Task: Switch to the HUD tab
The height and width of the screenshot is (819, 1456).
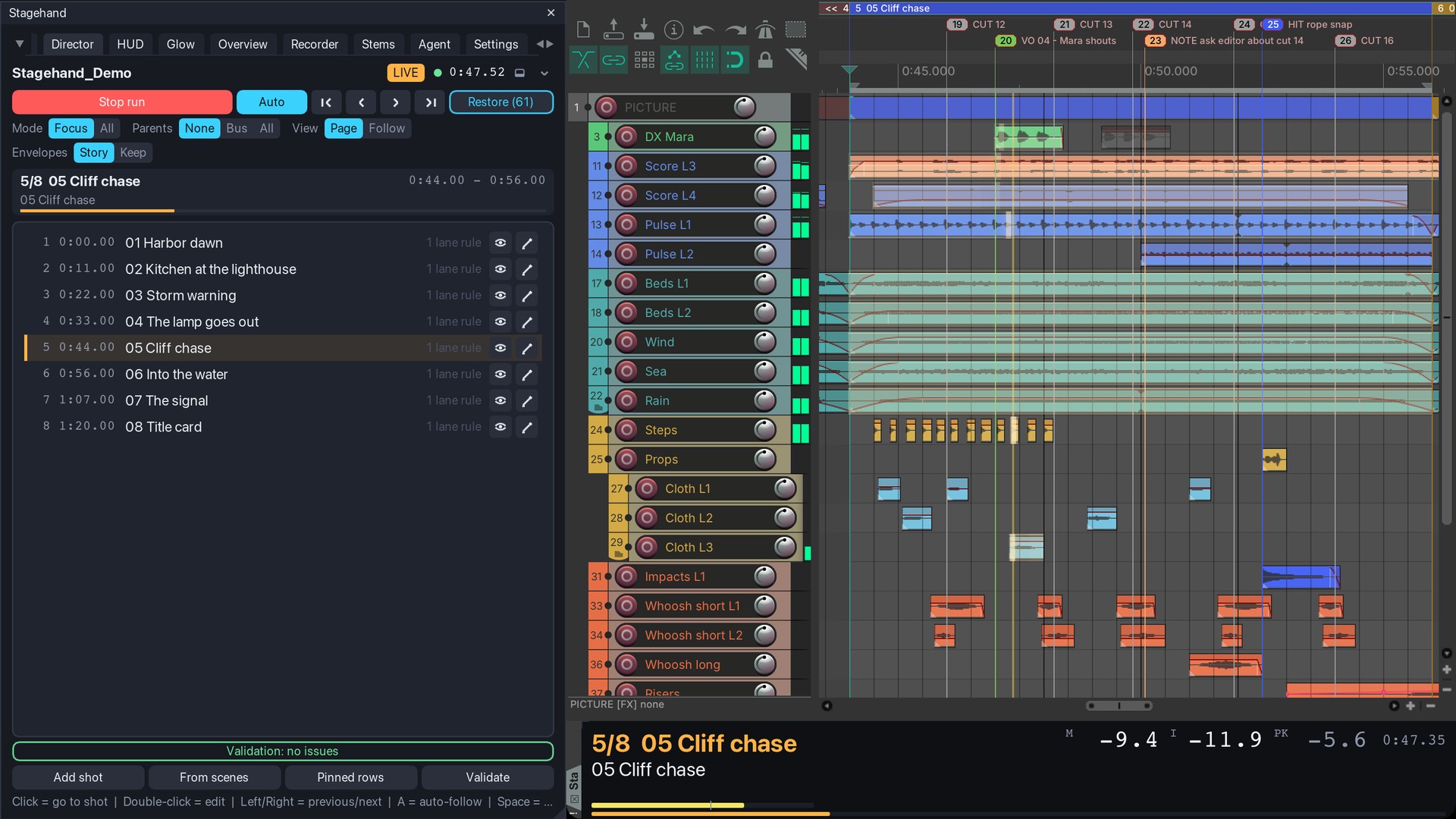Action: coord(130,44)
